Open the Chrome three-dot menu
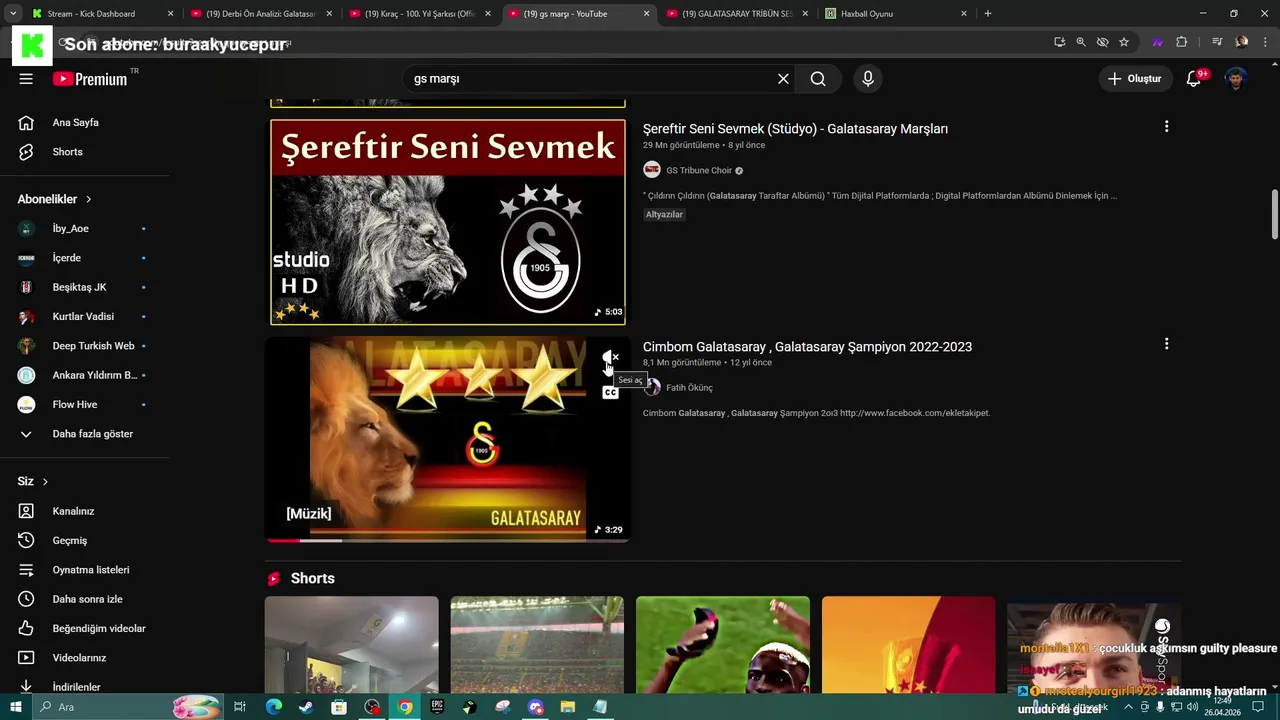1280x720 pixels. (x=1265, y=42)
